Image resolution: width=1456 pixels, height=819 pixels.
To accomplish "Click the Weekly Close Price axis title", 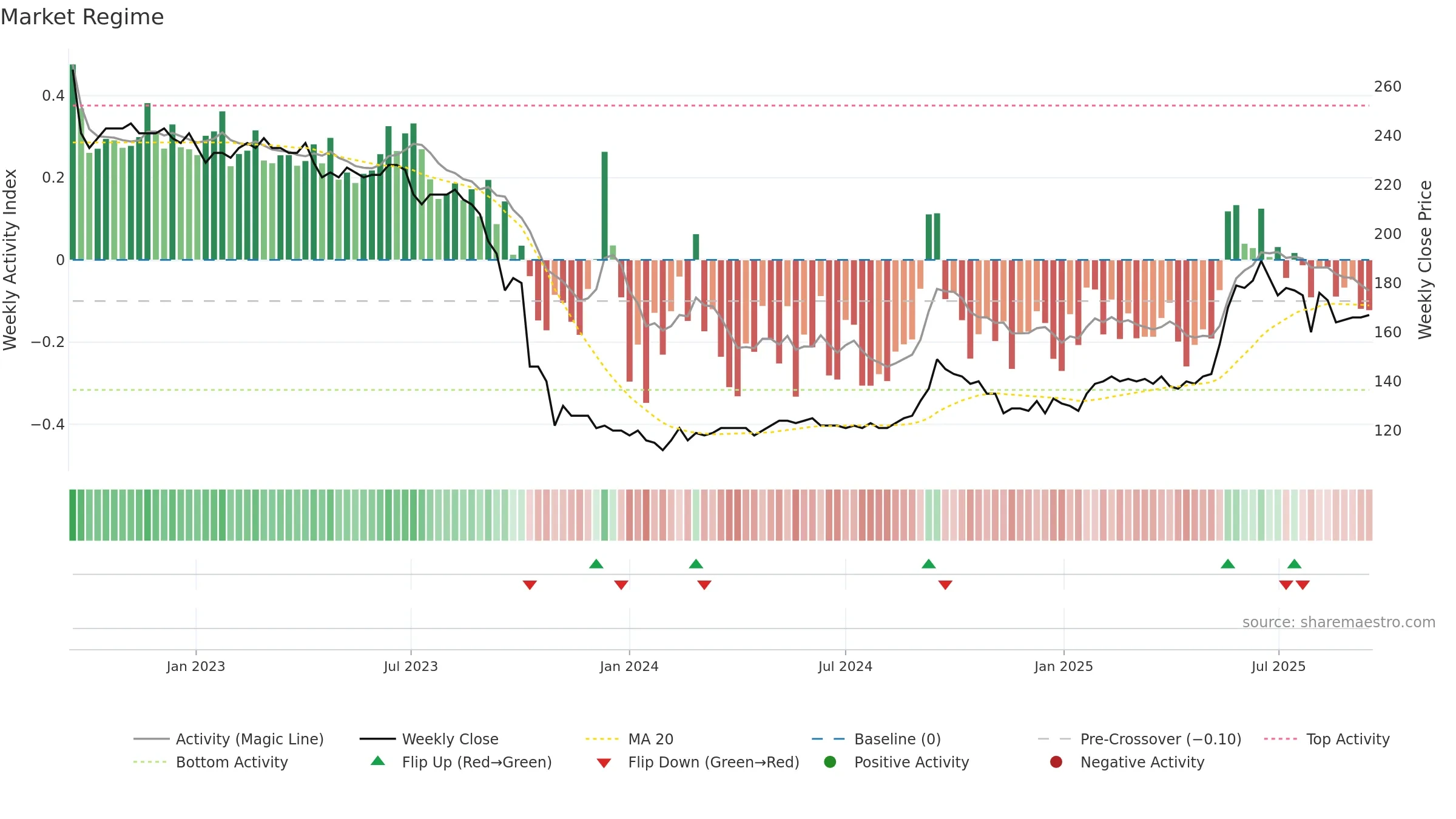I will 1425,260.
